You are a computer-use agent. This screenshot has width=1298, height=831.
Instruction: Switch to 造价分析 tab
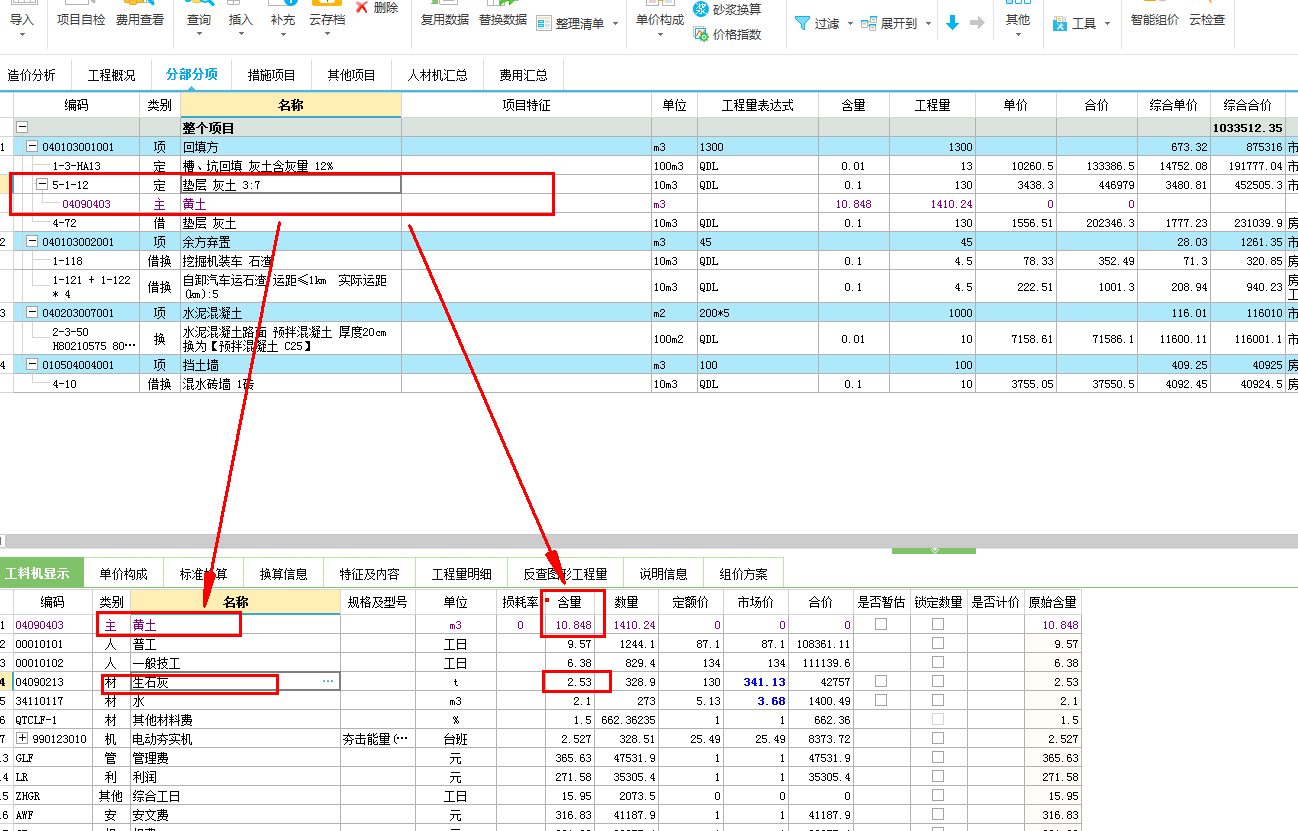[32, 75]
